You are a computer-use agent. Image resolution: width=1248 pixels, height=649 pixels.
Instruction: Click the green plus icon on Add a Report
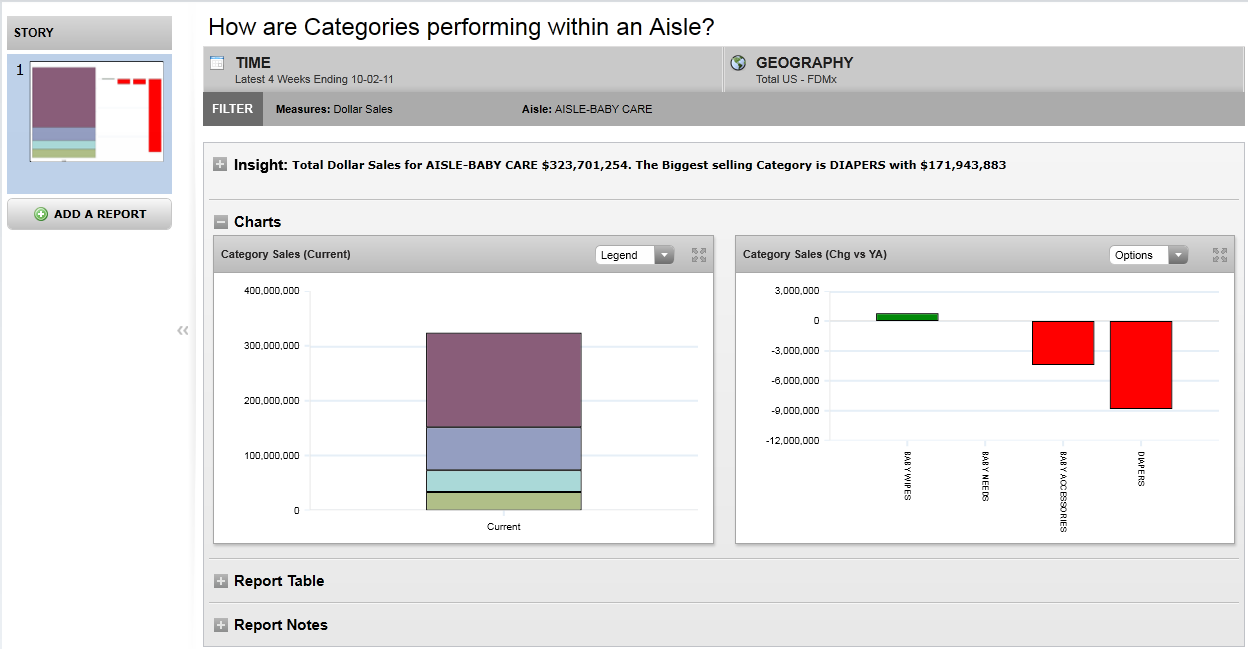pos(41,214)
